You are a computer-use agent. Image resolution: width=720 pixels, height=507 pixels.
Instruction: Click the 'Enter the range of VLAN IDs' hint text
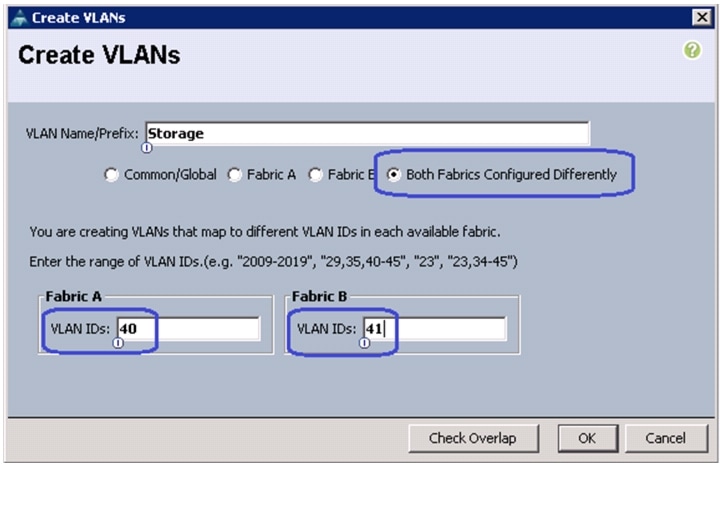click(273, 262)
